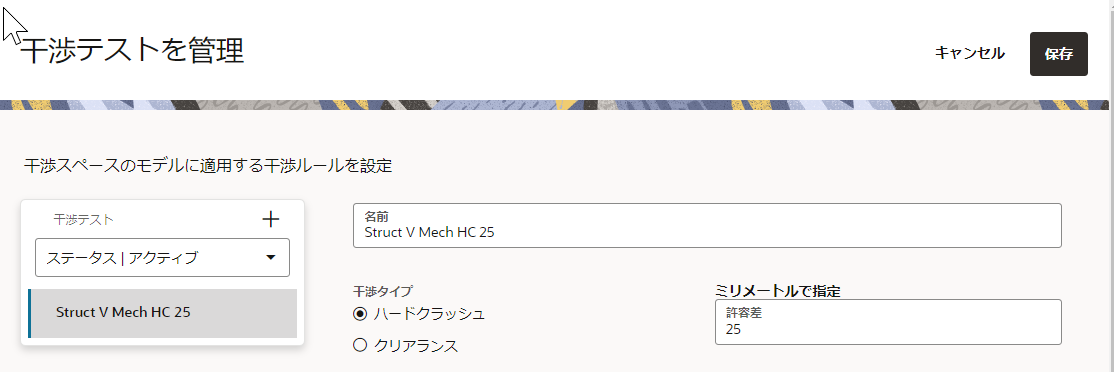Click the status dropdown caret arrow
The height and width of the screenshot is (372, 1114).
[x=271, y=257]
